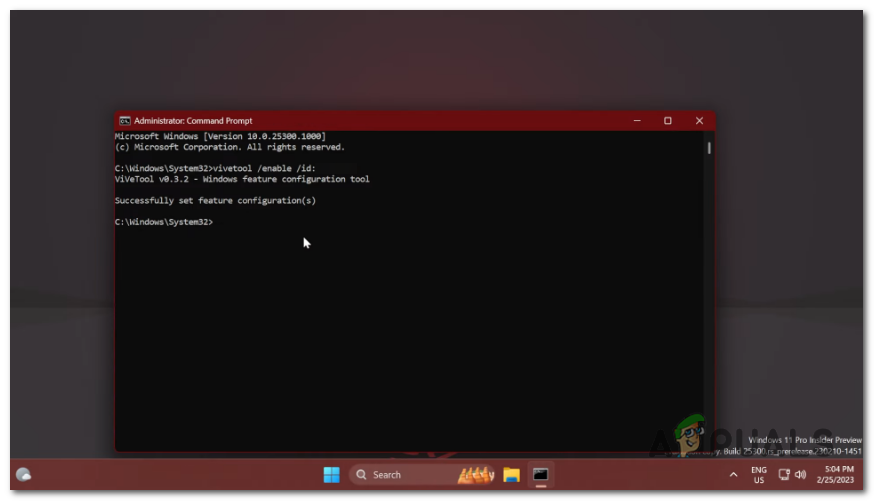
Task: Open the volume speaker tray icon
Action: (x=800, y=474)
